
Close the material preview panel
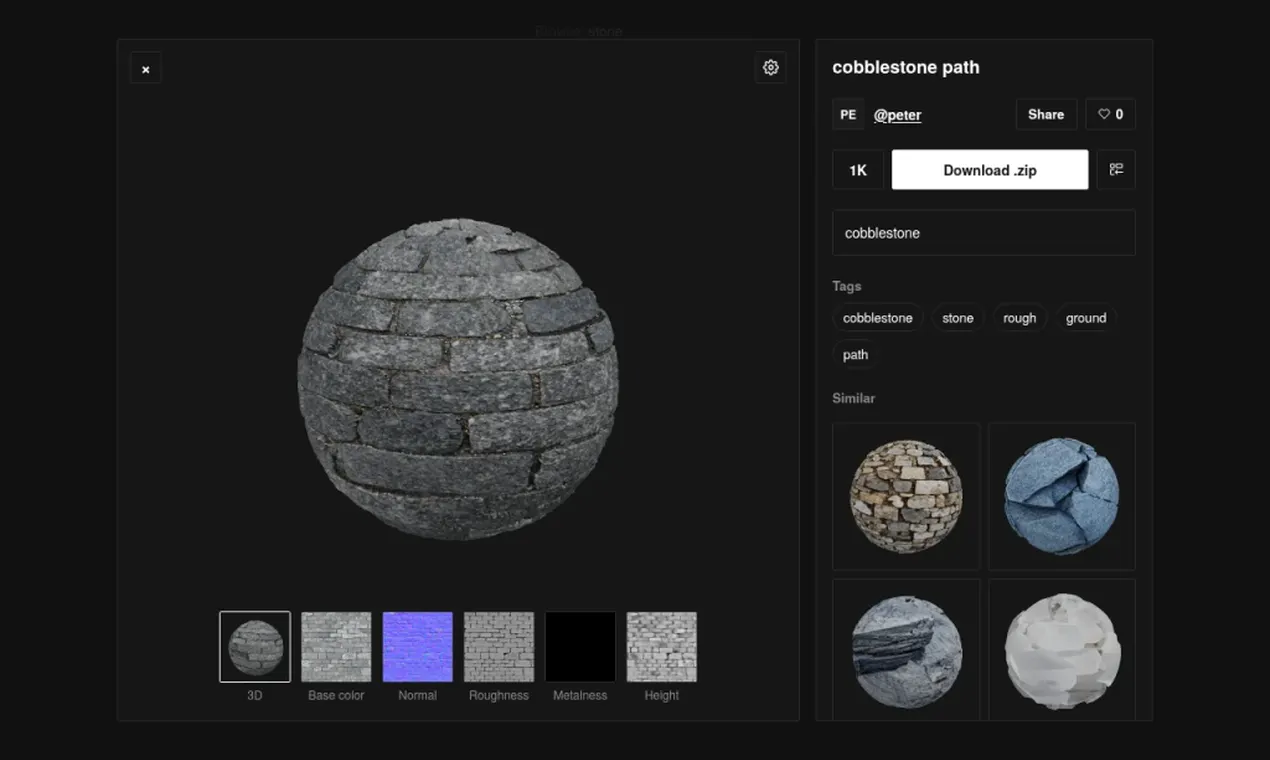coord(146,68)
